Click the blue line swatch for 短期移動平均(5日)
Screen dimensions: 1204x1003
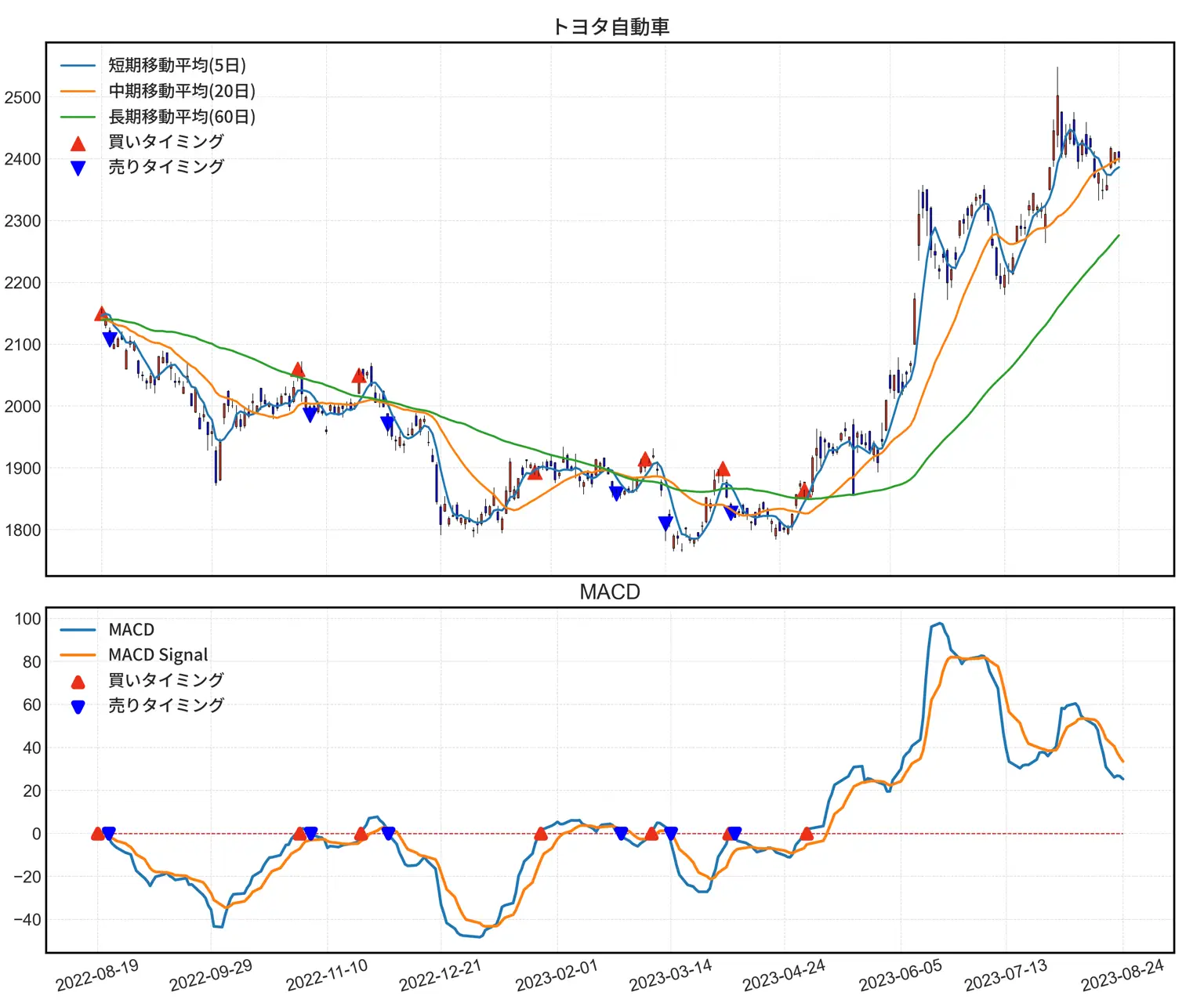click(x=78, y=66)
